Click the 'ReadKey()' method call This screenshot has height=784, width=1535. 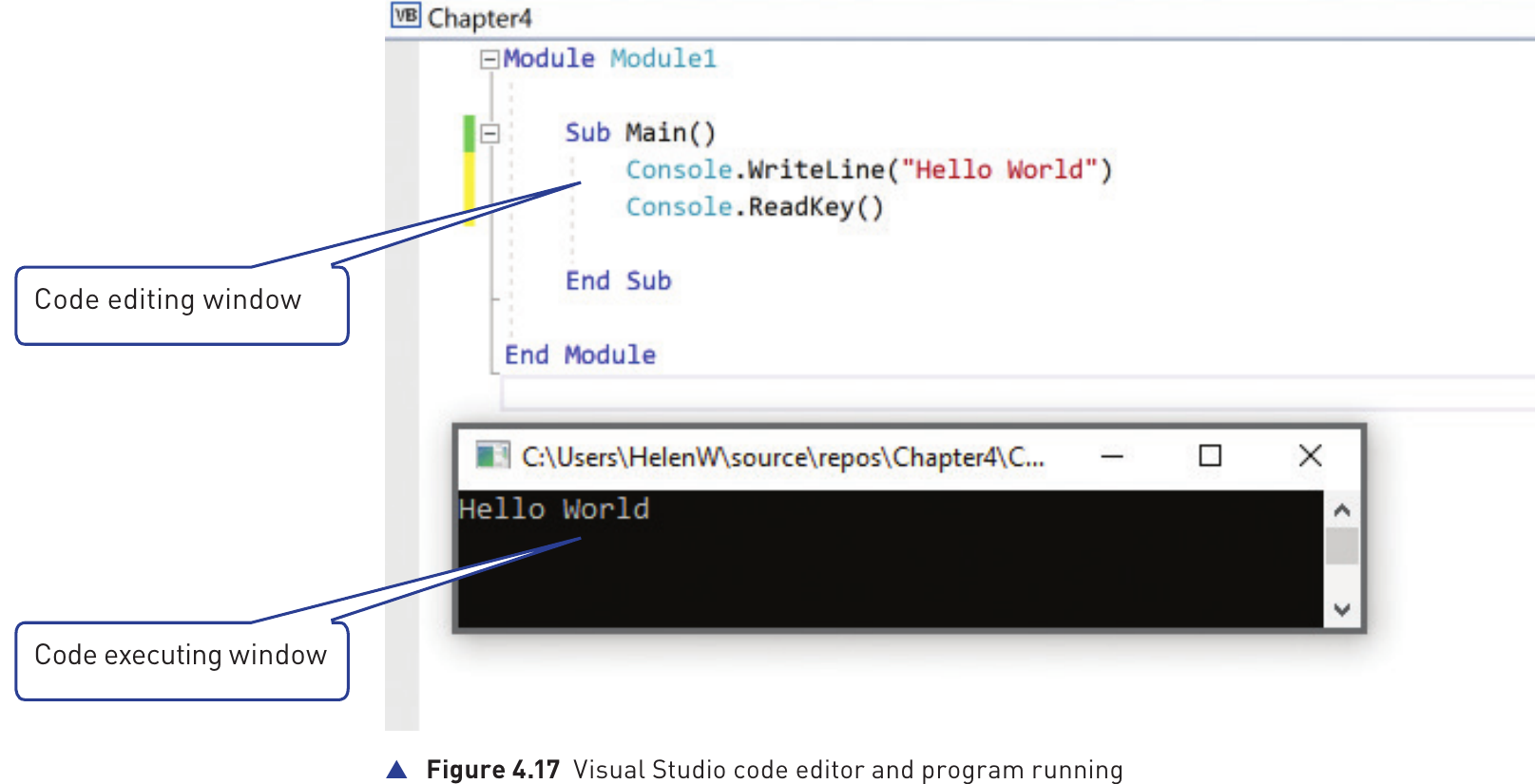(x=816, y=206)
